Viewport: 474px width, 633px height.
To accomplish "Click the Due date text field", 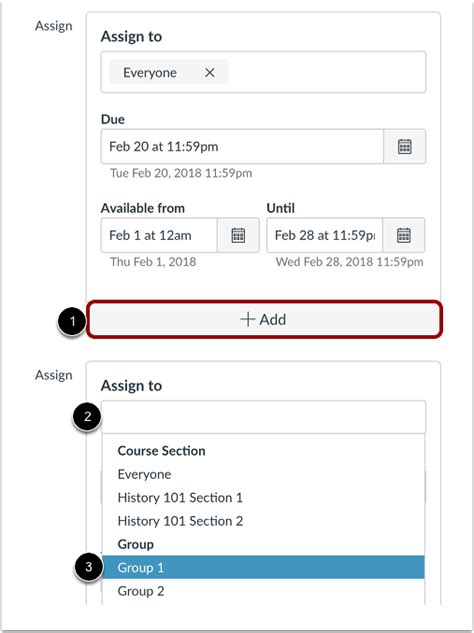I will click(x=242, y=147).
